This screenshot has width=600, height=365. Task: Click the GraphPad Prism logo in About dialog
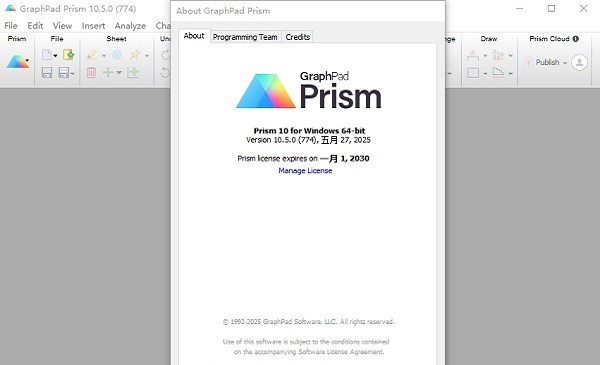click(x=308, y=91)
